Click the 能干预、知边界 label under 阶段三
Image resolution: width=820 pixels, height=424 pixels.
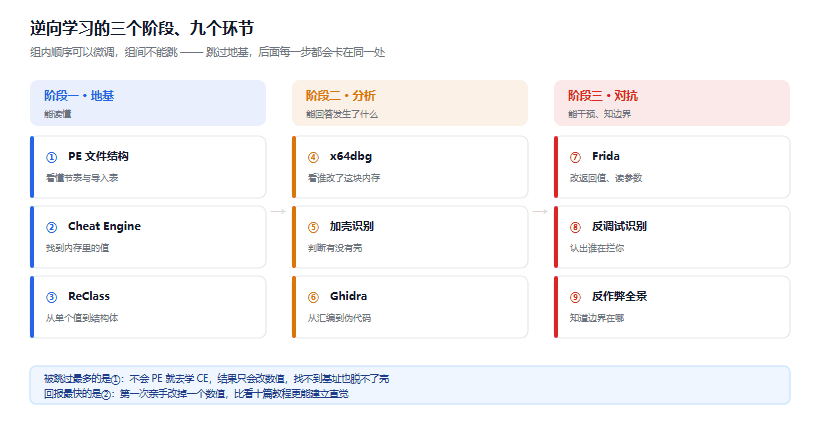(x=600, y=114)
